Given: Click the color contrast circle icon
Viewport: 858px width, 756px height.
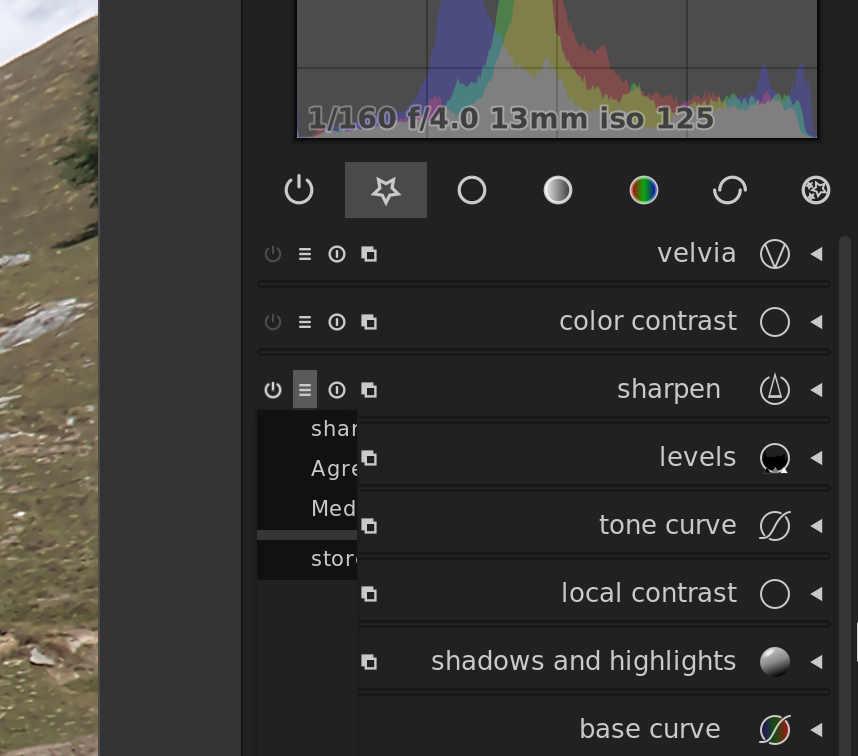Looking at the screenshot, I should (775, 322).
